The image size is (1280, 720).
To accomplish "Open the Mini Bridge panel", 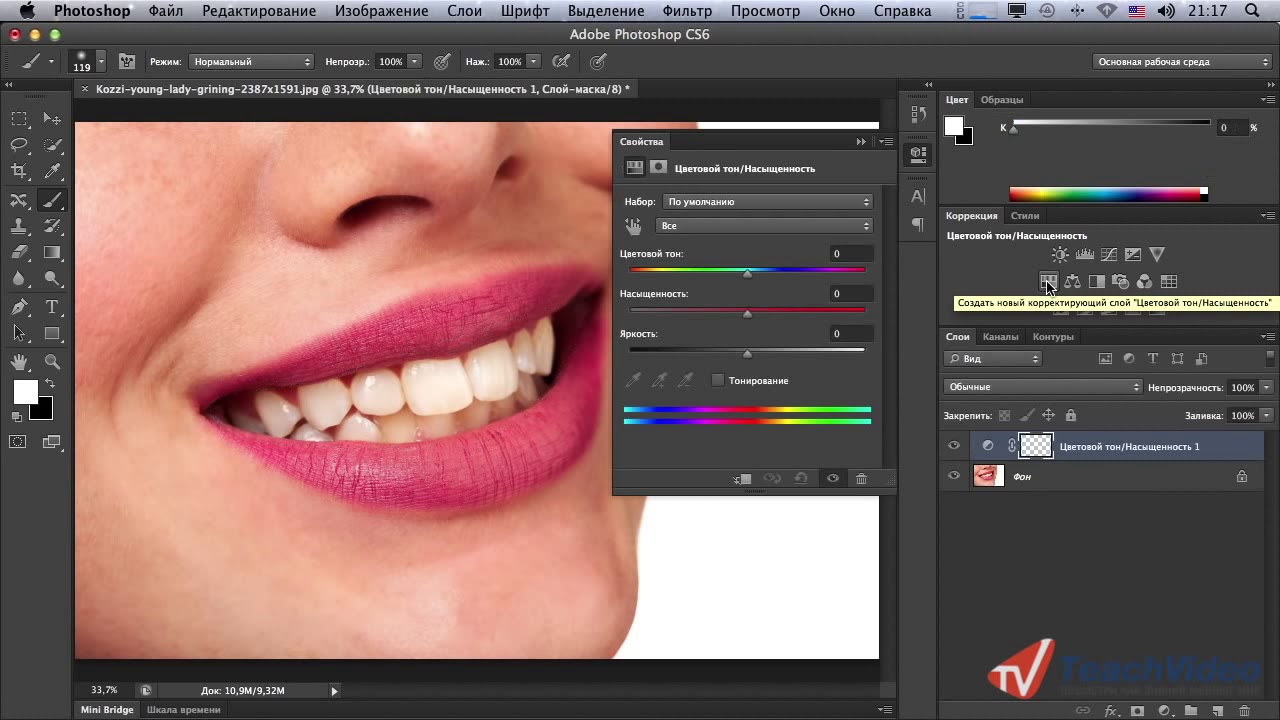I will tap(107, 710).
